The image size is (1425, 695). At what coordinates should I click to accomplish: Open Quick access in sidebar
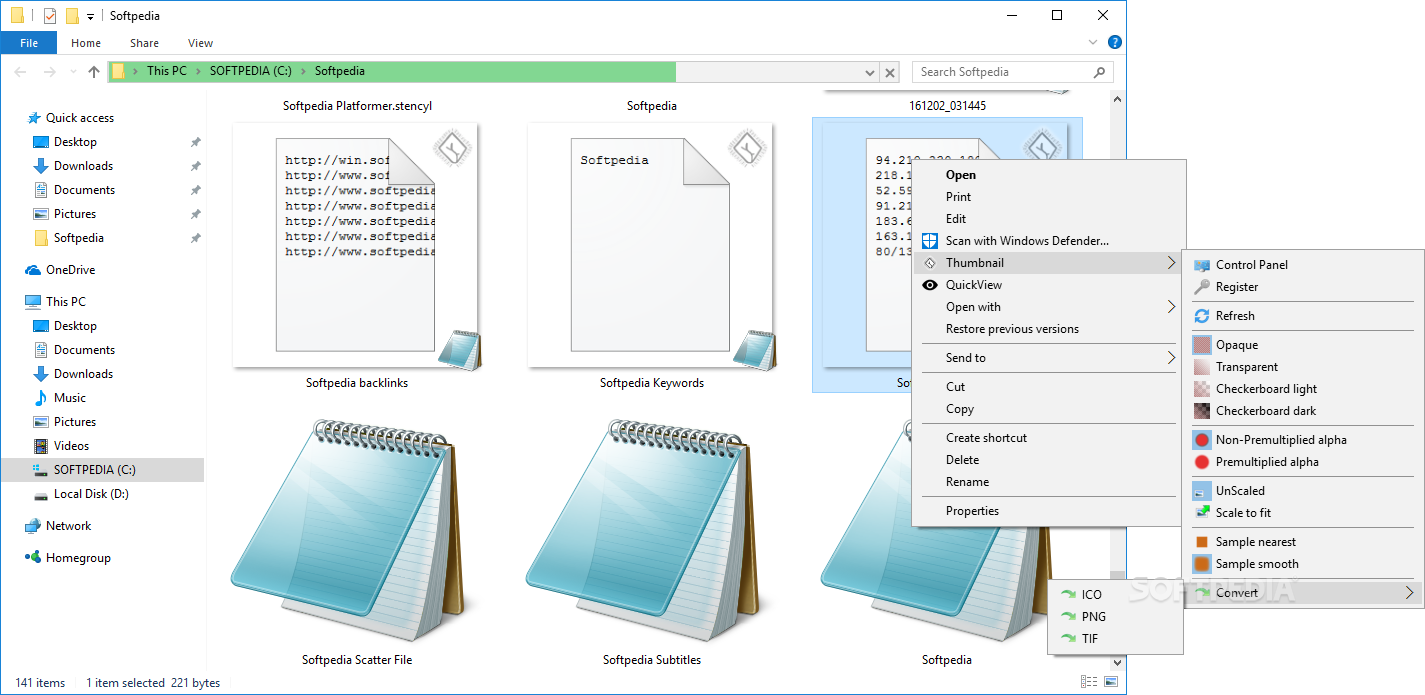tap(80, 118)
